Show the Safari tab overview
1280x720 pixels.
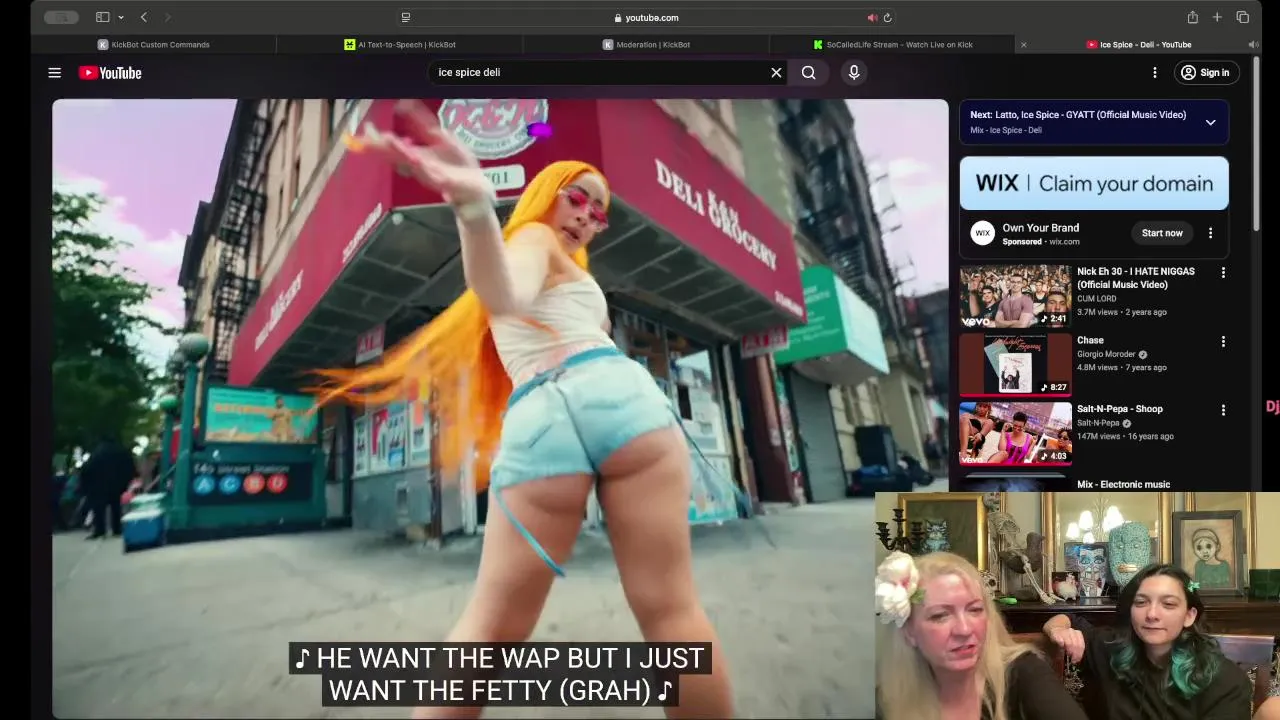pyautogui.click(x=1242, y=17)
